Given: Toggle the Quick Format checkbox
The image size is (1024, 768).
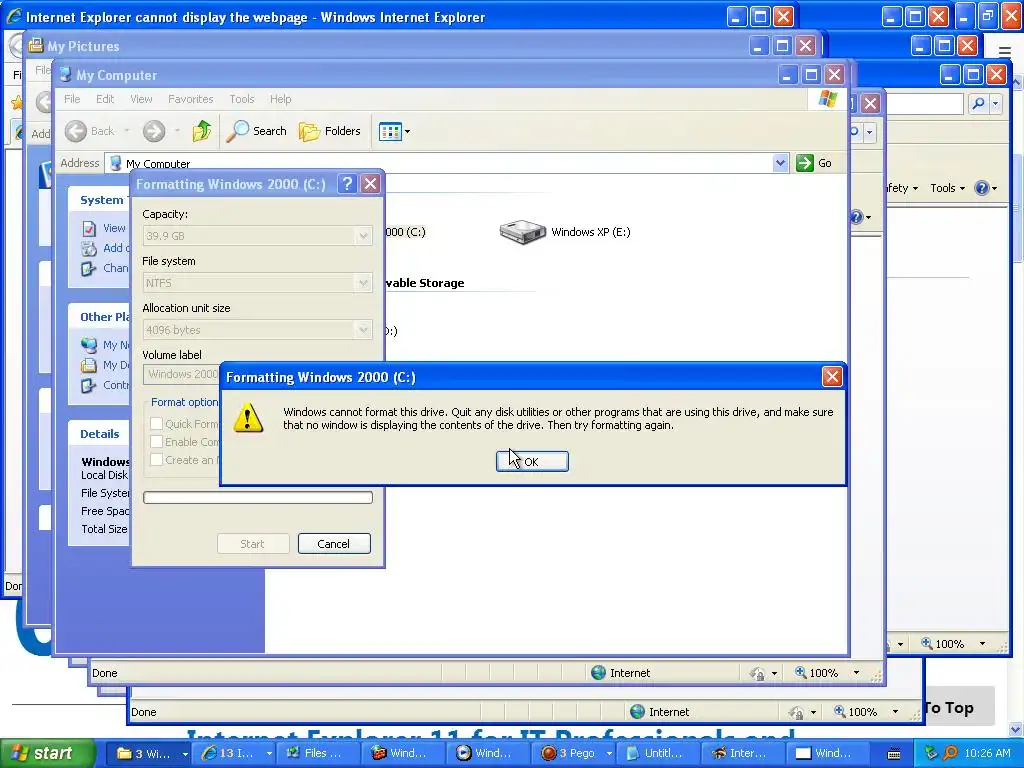Looking at the screenshot, I should [157, 423].
